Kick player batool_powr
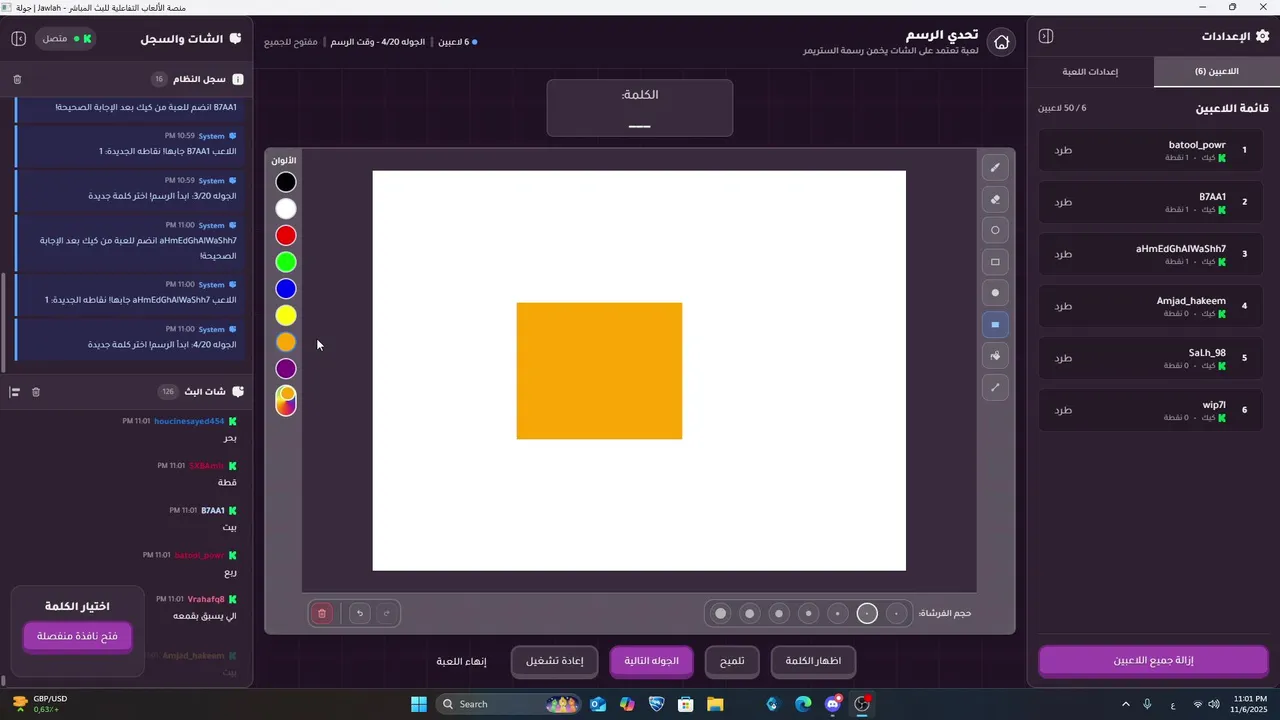 point(1063,150)
